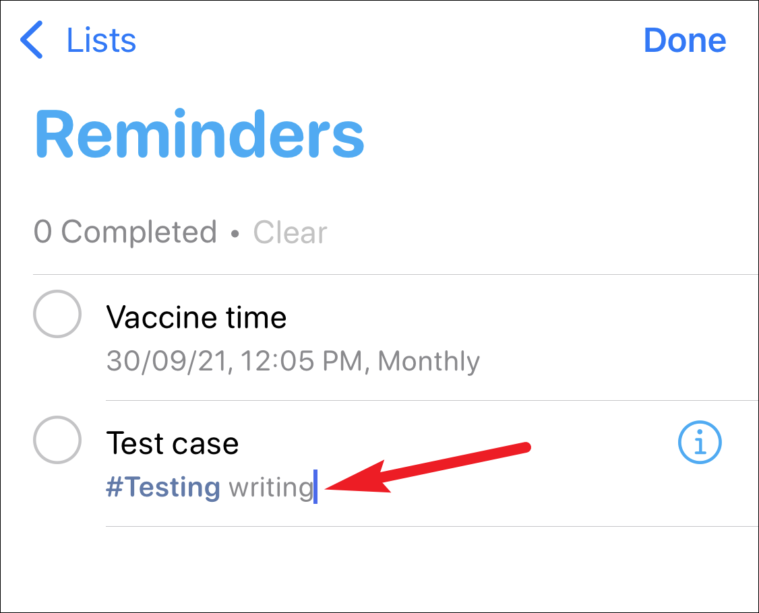759x613 pixels.
Task: Tap the 0 Completed label
Action: (x=125, y=232)
